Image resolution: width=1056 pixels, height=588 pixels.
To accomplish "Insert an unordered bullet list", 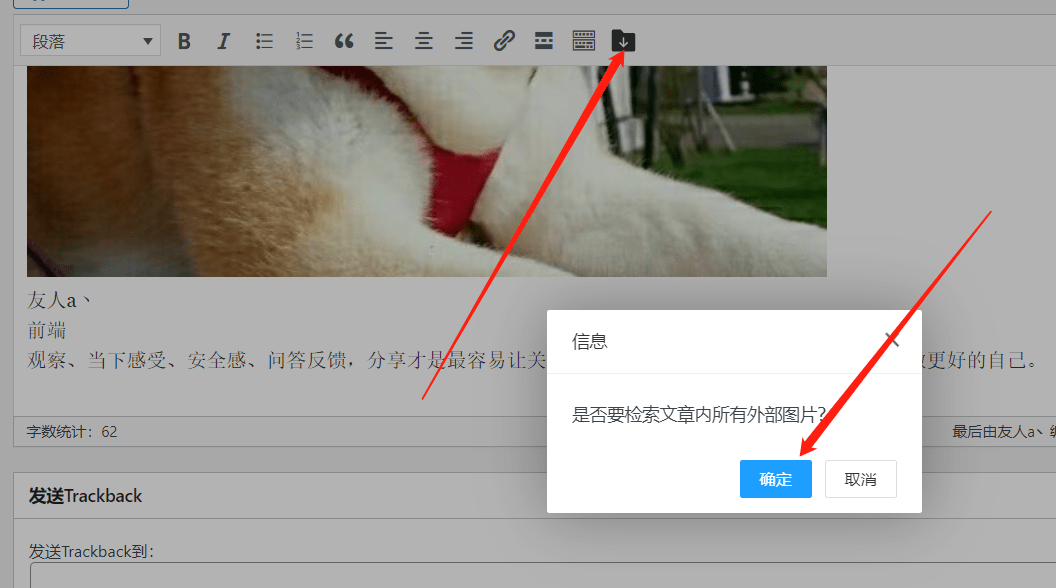I will (x=264, y=40).
